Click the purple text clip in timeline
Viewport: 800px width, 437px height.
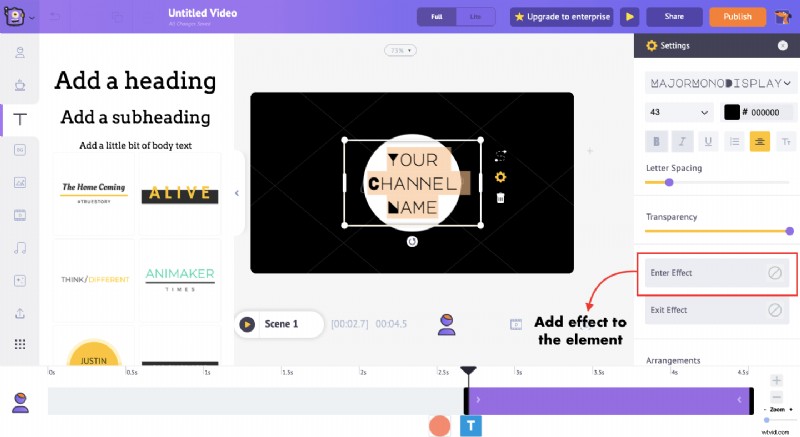point(609,401)
